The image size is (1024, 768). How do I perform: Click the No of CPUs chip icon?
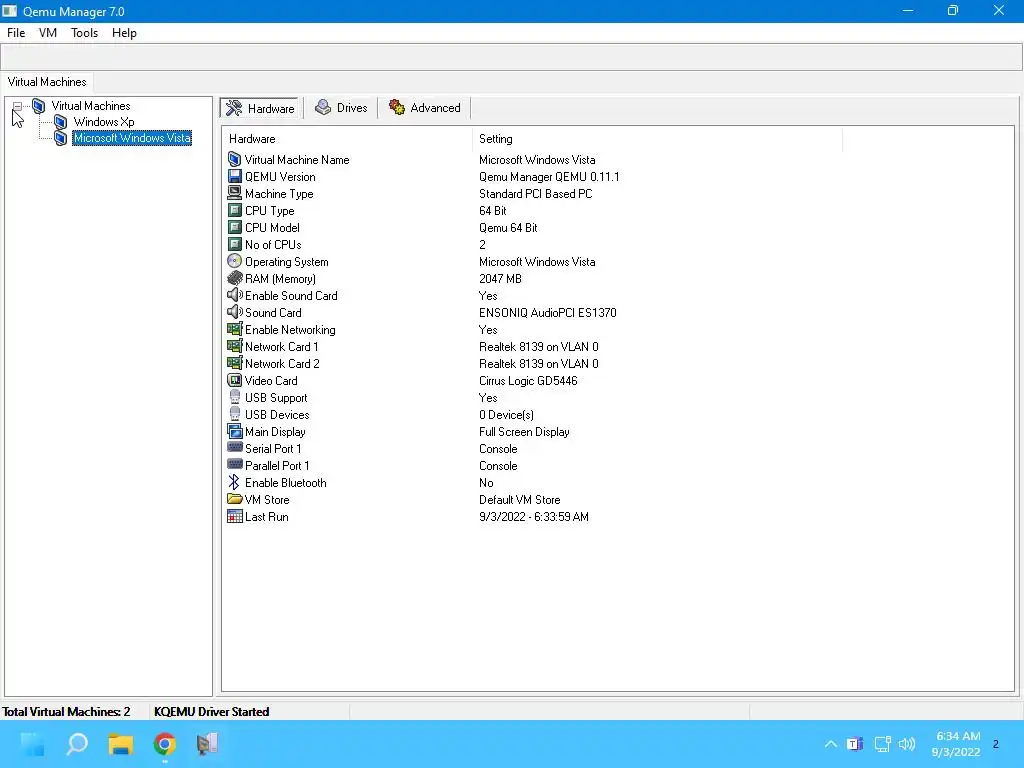[234, 244]
